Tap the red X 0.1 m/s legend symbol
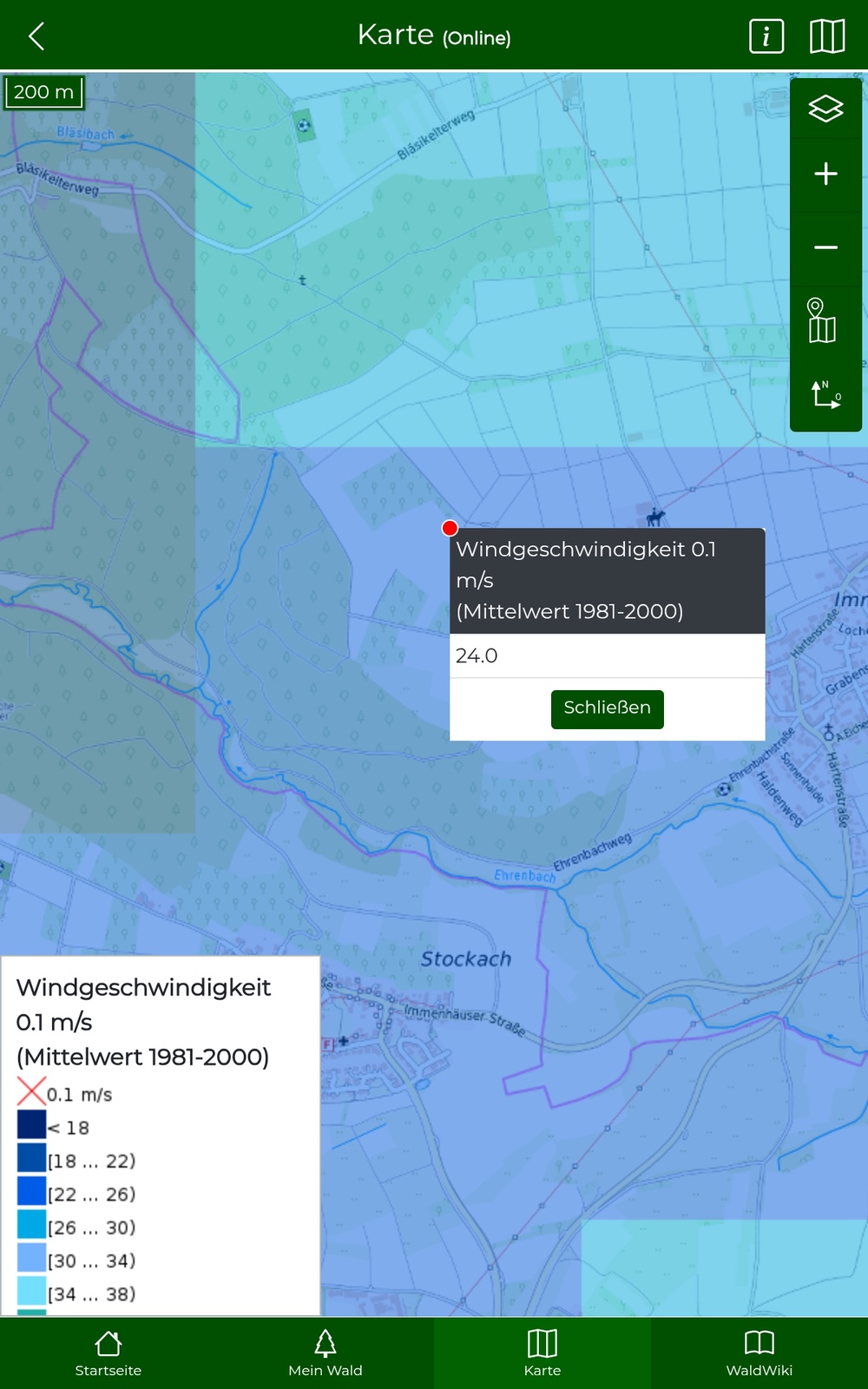The image size is (868, 1389). click(x=31, y=1092)
